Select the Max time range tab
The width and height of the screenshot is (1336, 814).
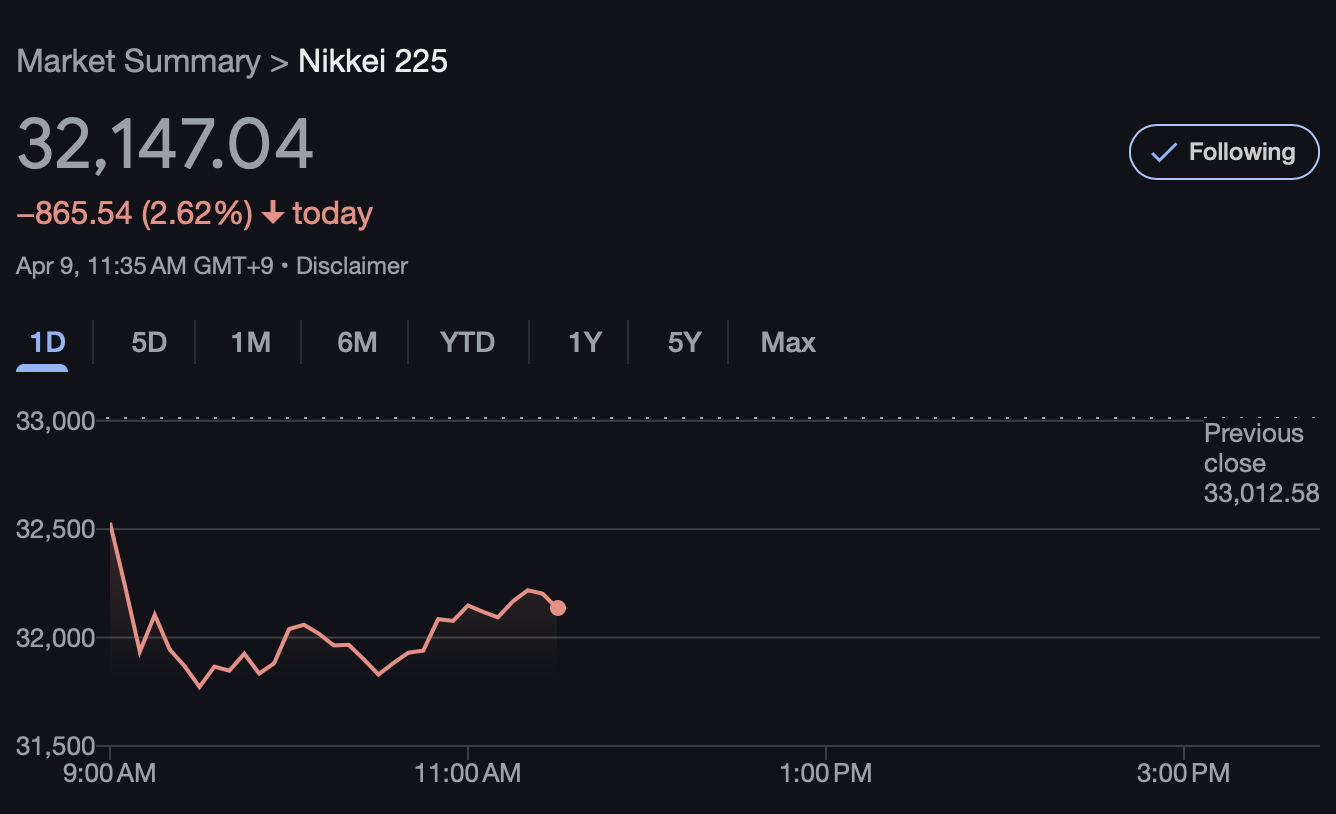click(788, 343)
